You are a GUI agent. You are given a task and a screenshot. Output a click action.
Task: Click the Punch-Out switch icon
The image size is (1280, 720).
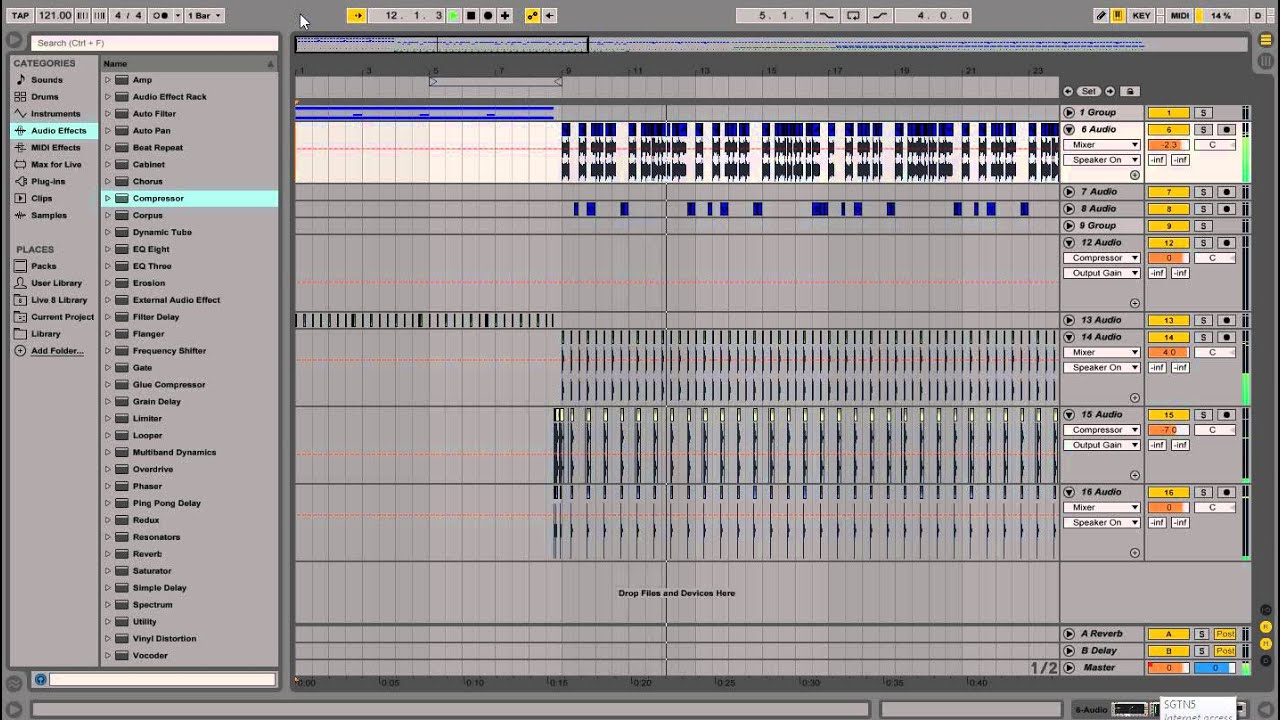(879, 15)
